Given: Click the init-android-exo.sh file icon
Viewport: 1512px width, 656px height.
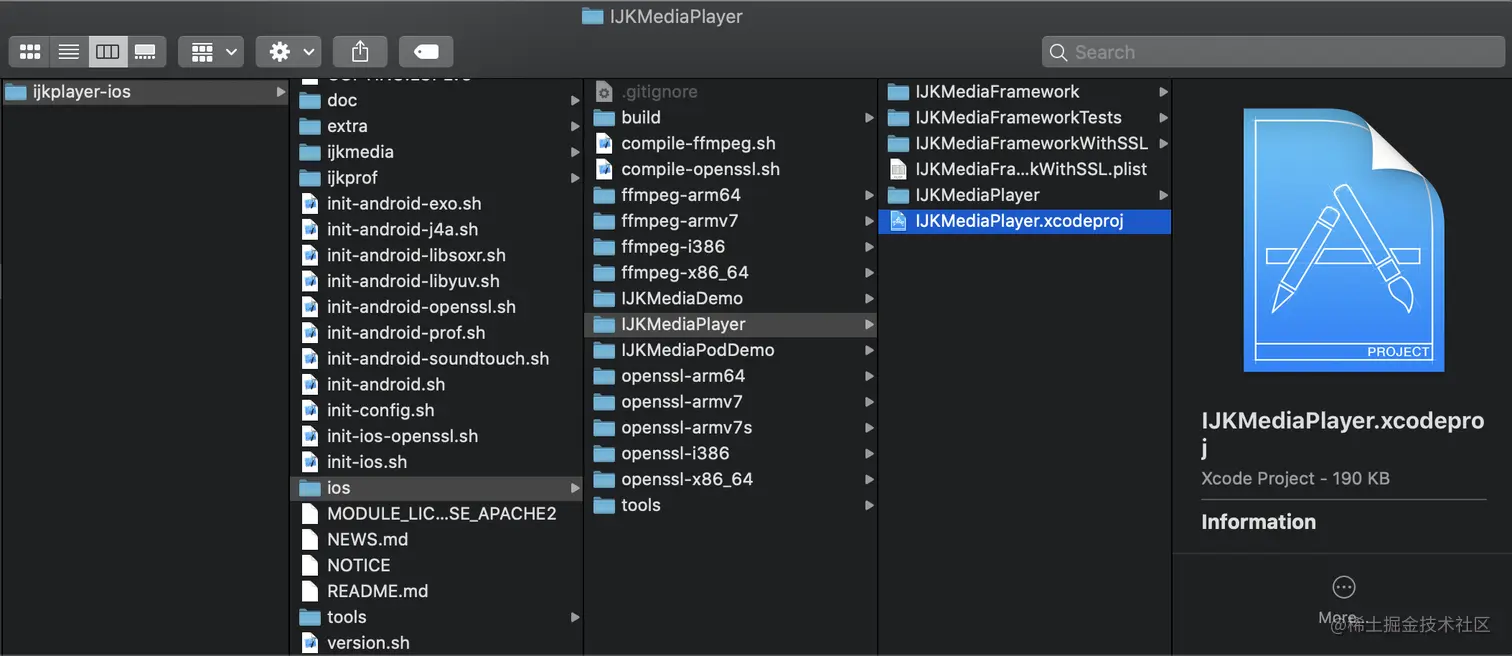Looking at the screenshot, I should pyautogui.click(x=309, y=203).
